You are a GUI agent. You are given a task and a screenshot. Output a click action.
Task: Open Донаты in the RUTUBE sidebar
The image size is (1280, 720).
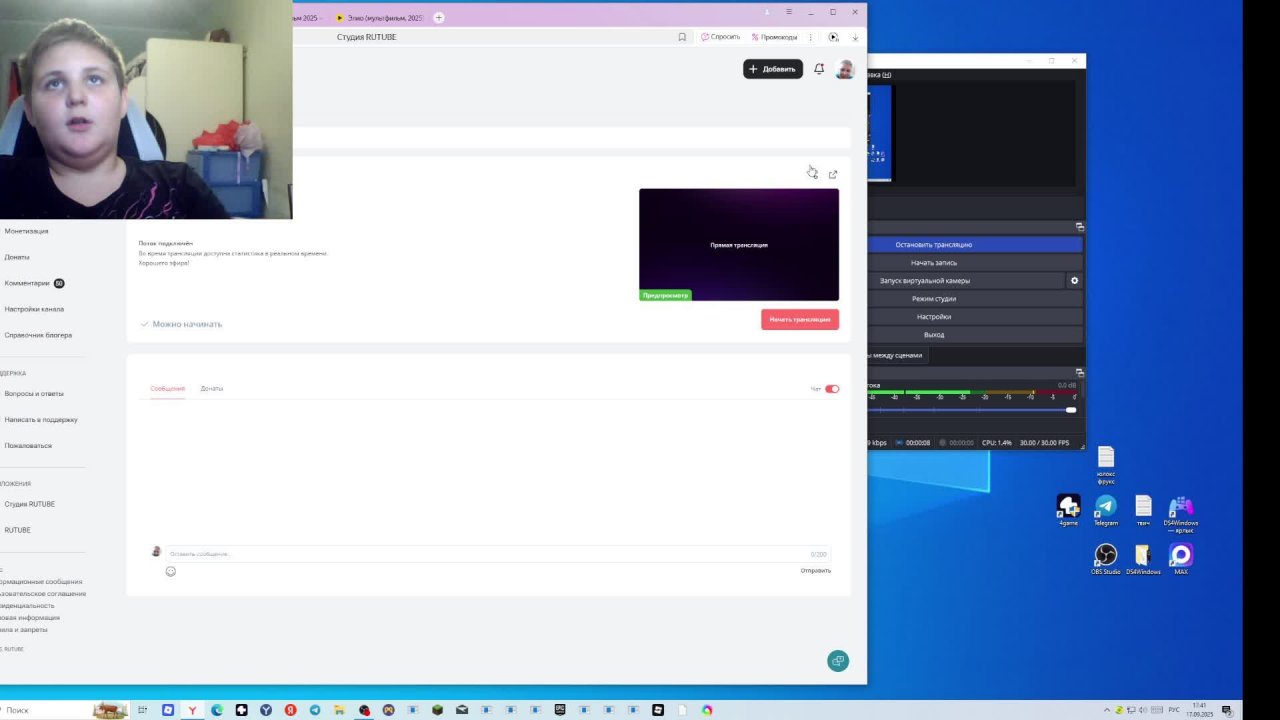pos(17,257)
